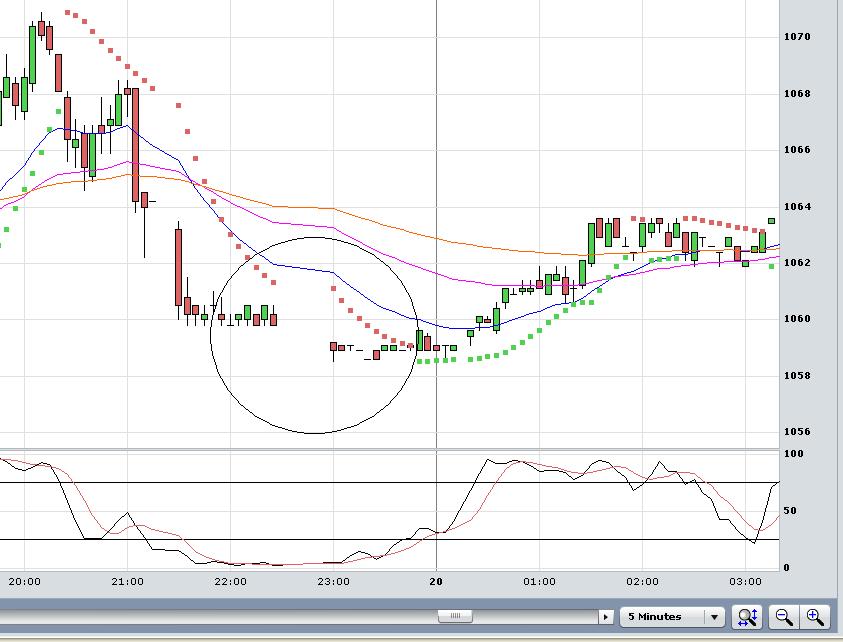The width and height of the screenshot is (843, 642).
Task: Click the 23:00 time axis label
Action: (x=333, y=581)
